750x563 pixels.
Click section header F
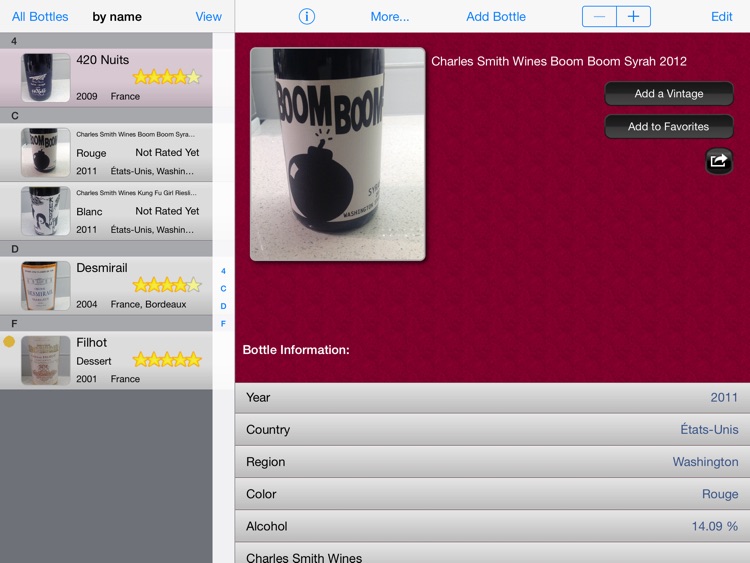pyautogui.click(x=106, y=323)
